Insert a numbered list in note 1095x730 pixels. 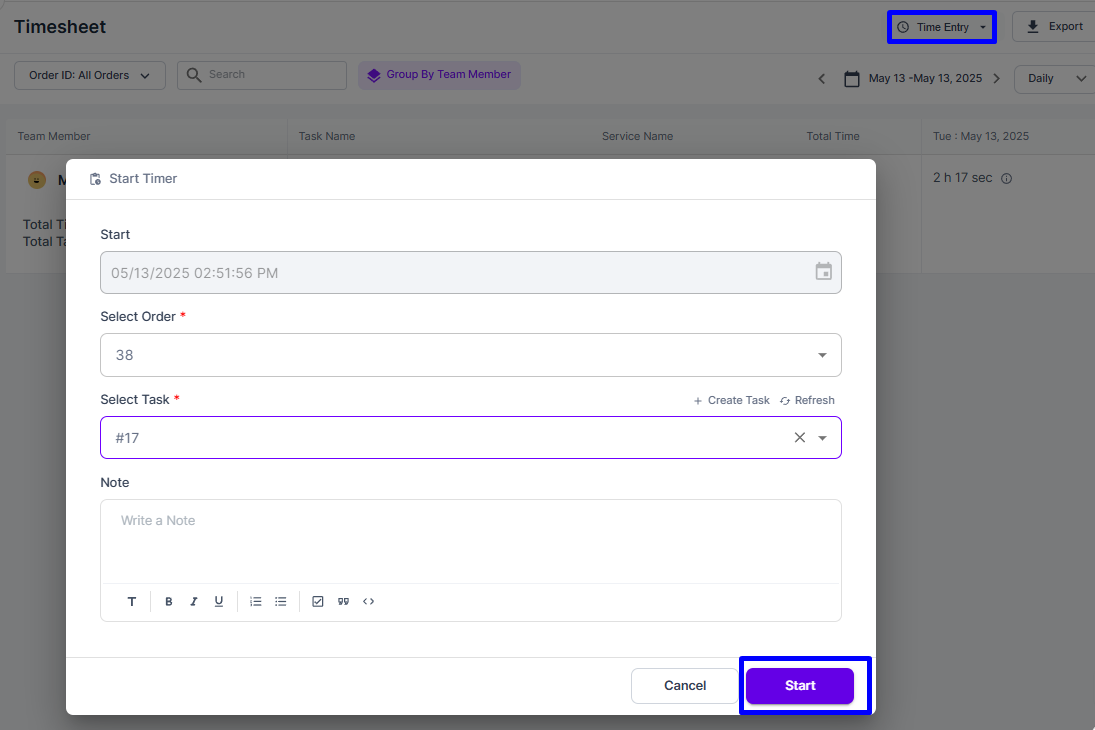[x=256, y=602]
